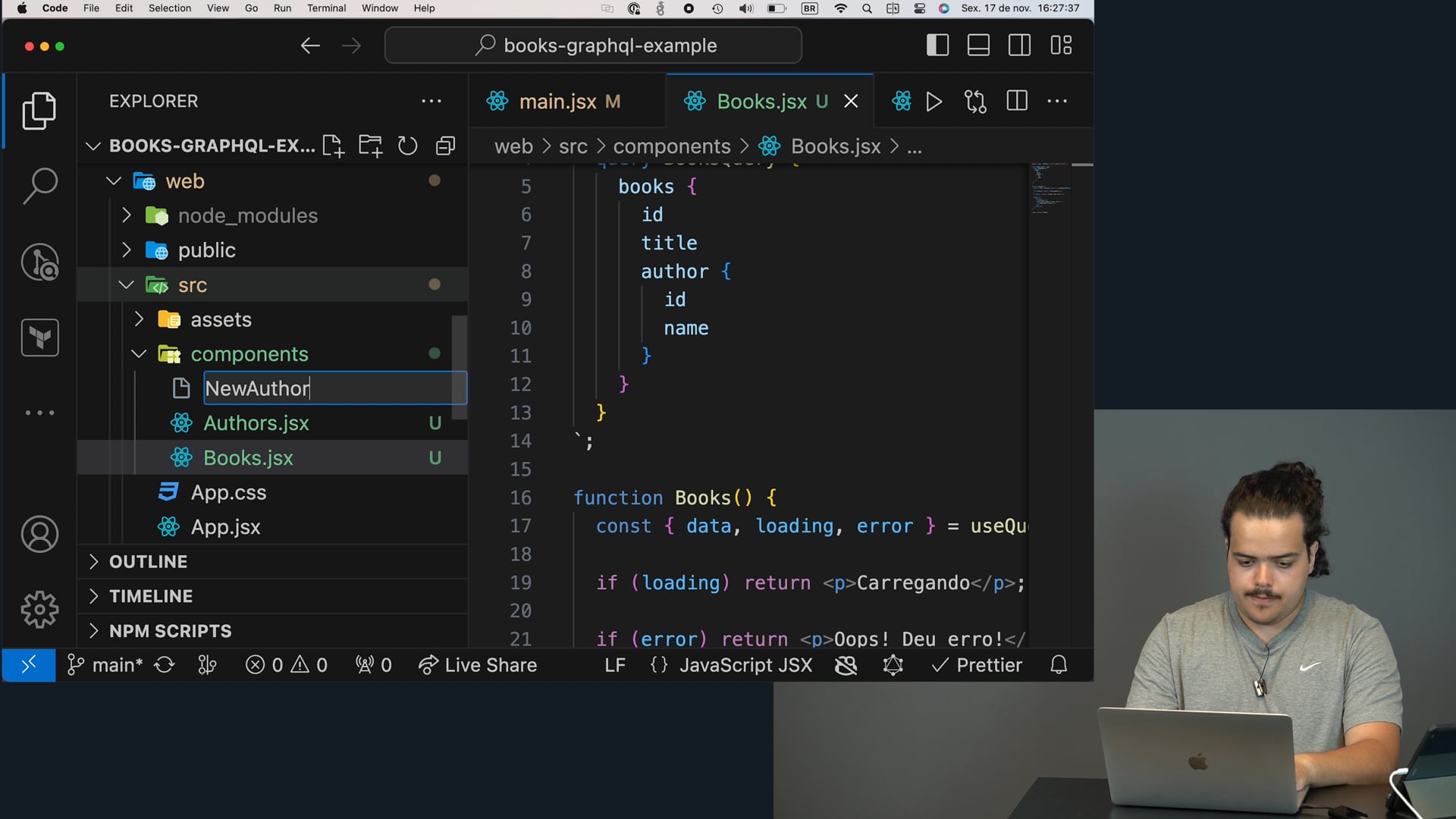Expand the node_modules folder

(x=248, y=215)
